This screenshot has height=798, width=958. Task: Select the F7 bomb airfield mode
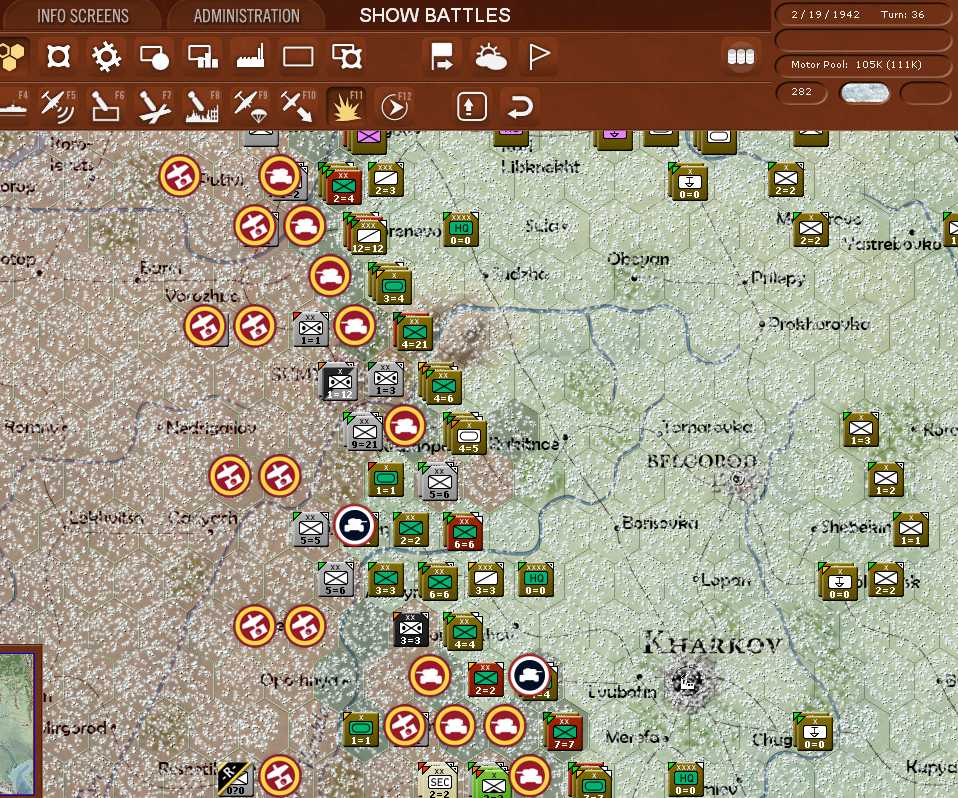coord(153,106)
